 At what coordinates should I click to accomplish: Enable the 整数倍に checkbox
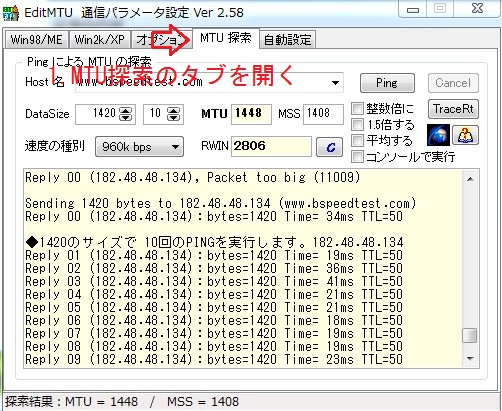[x=357, y=108]
